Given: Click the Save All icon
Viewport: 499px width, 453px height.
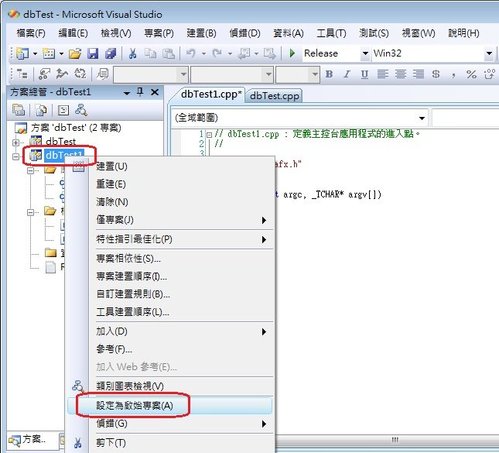Looking at the screenshot, I should pos(110,53).
